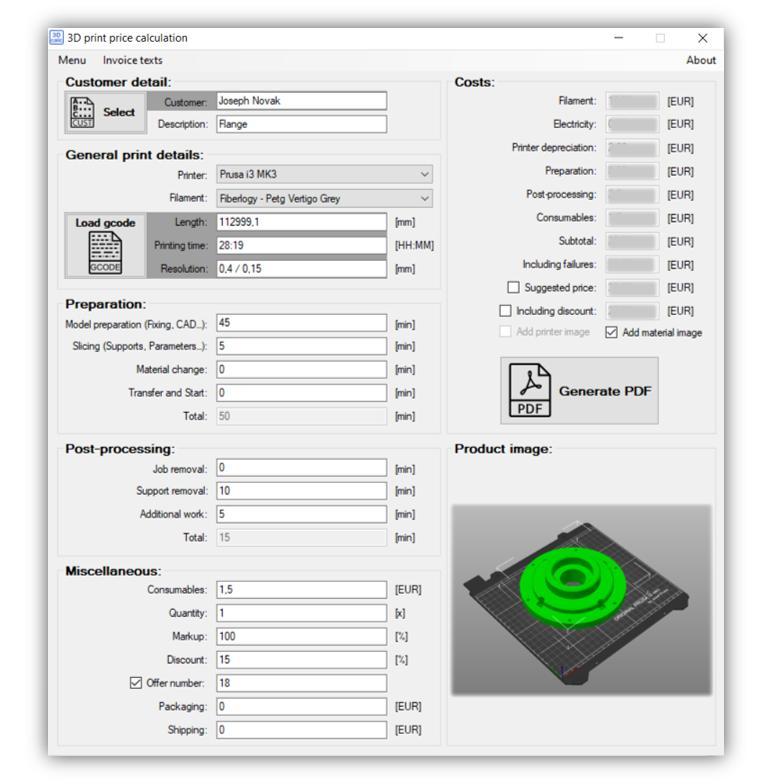
Task: Click the Additional work field
Action: pyautogui.click(x=302, y=514)
